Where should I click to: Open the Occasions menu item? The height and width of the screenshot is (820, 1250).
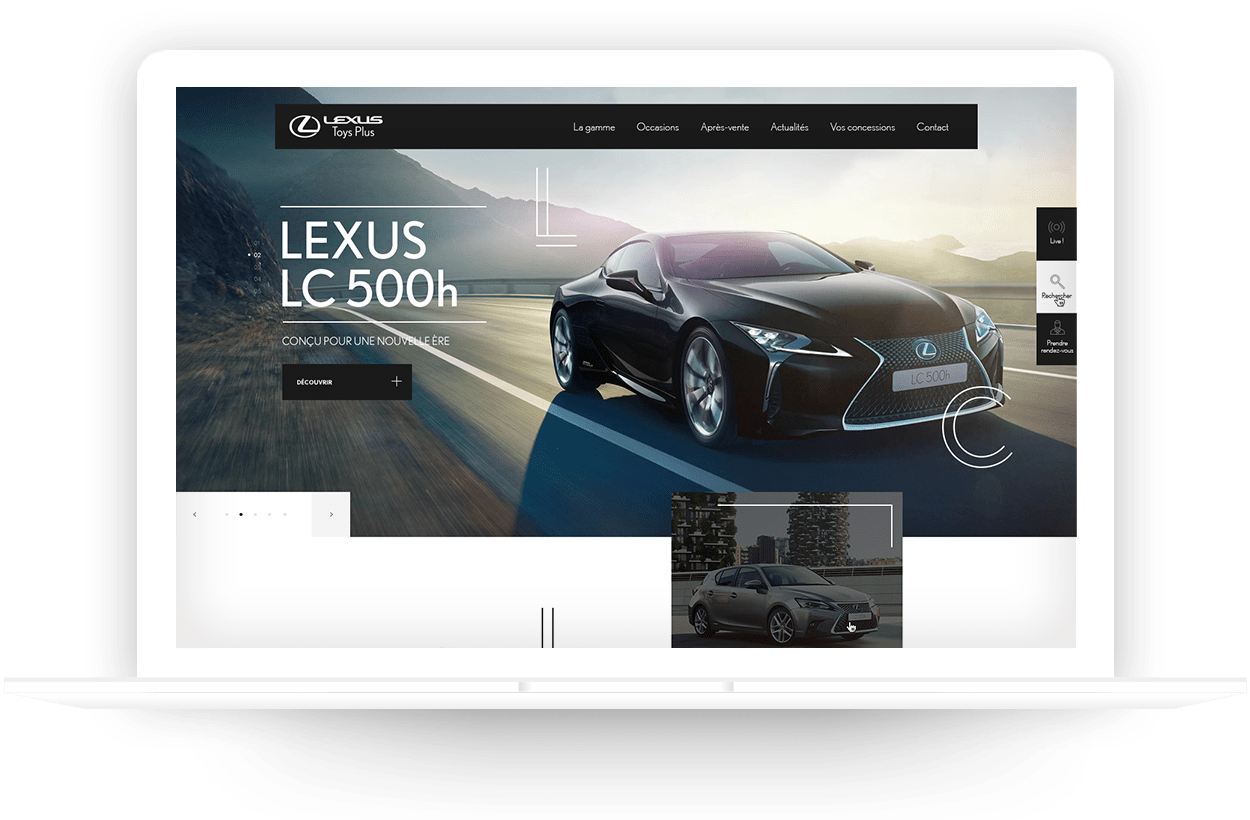(657, 127)
